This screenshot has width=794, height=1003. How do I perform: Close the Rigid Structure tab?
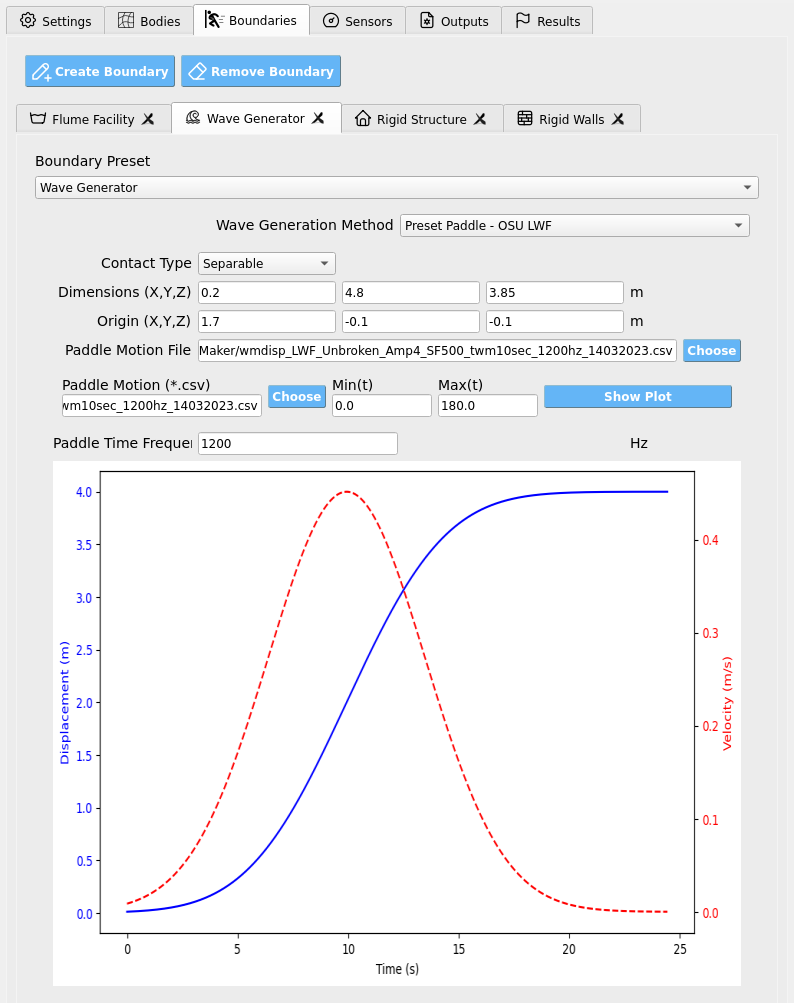(480, 119)
